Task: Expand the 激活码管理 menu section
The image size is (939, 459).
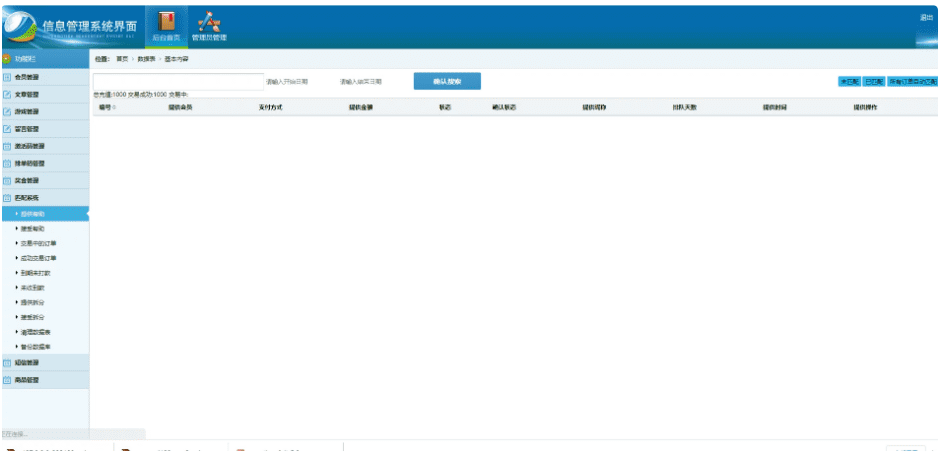Action: [46, 146]
